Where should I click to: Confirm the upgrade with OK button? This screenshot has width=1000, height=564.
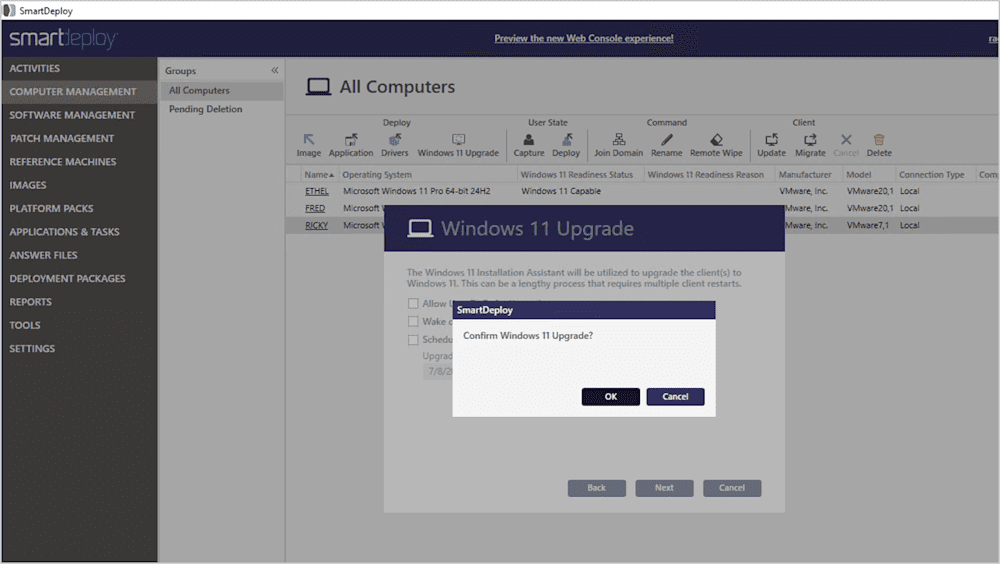pyautogui.click(x=610, y=397)
